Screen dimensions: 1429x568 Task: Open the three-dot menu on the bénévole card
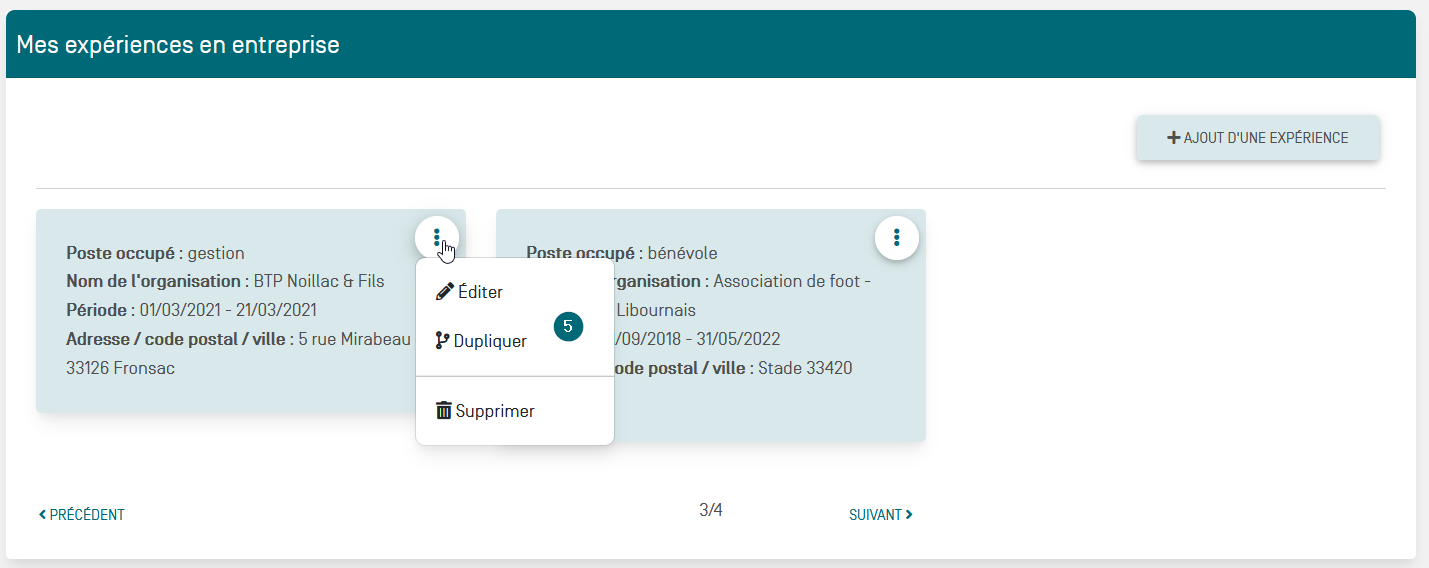pyautogui.click(x=896, y=237)
